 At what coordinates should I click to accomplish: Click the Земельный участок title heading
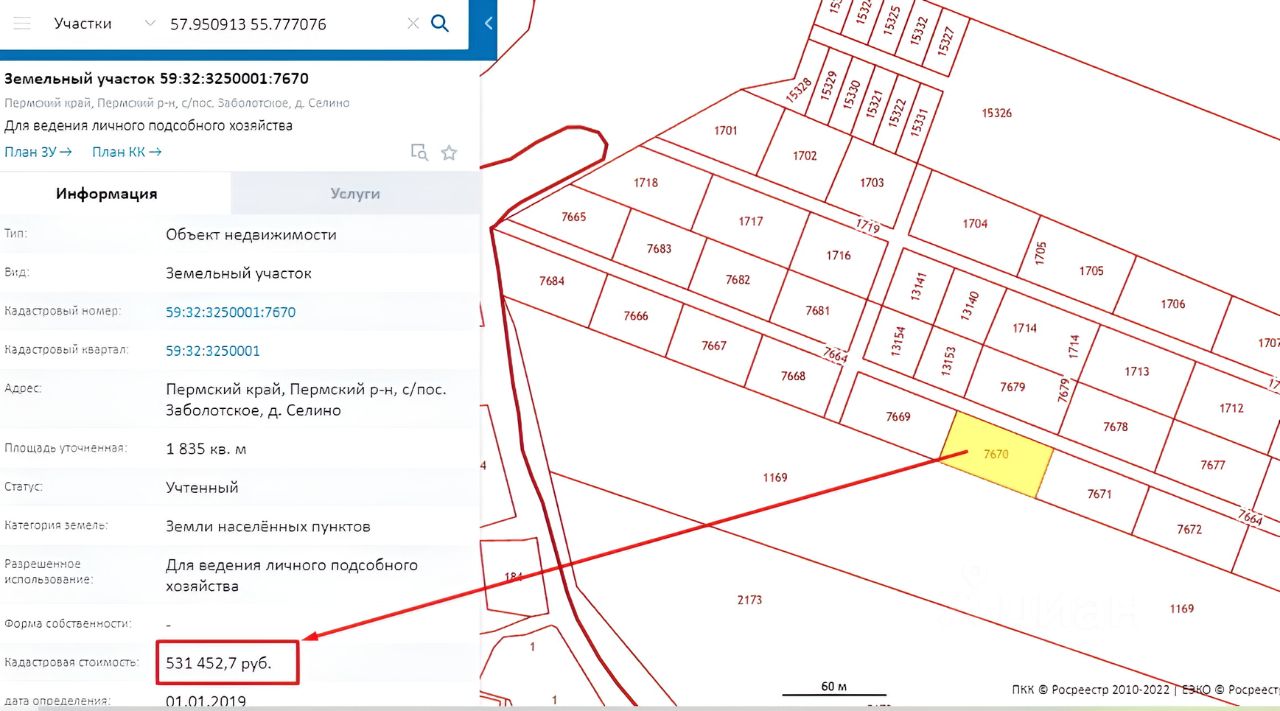156,79
